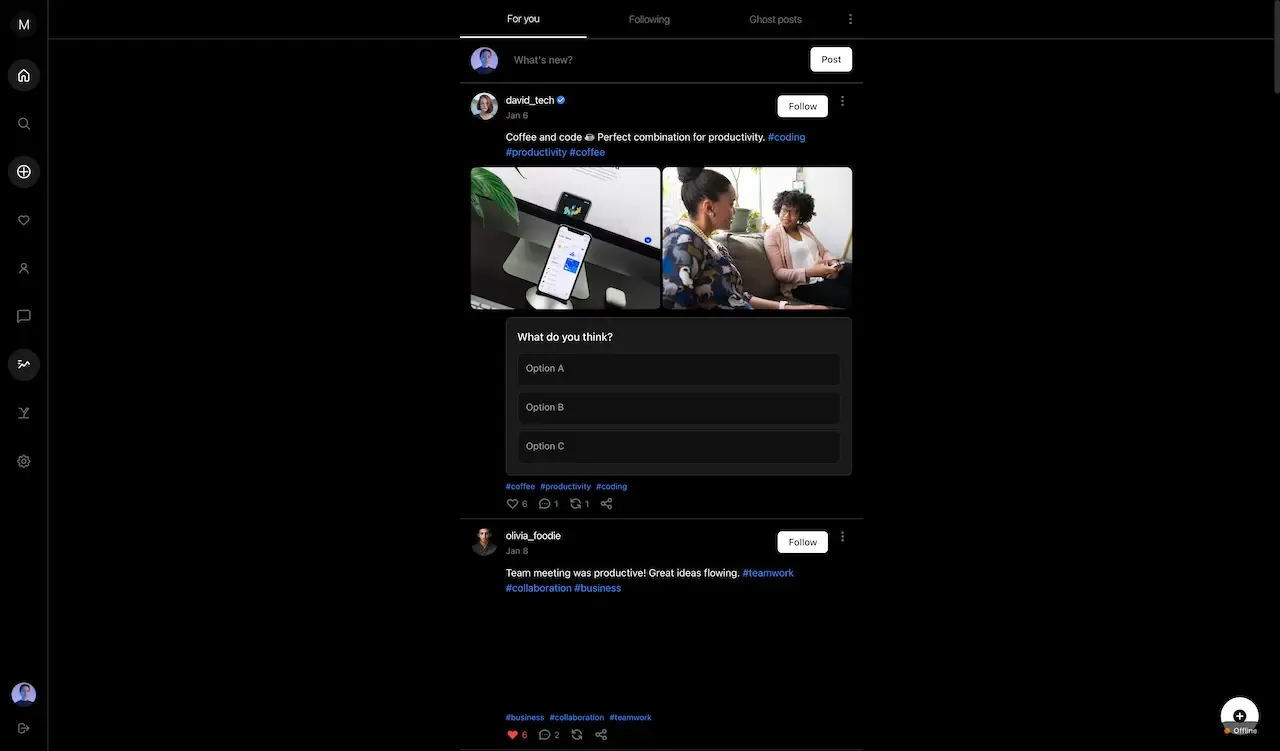The height and width of the screenshot is (751, 1280).
Task: Follow olivia_foodie
Action: coord(803,542)
